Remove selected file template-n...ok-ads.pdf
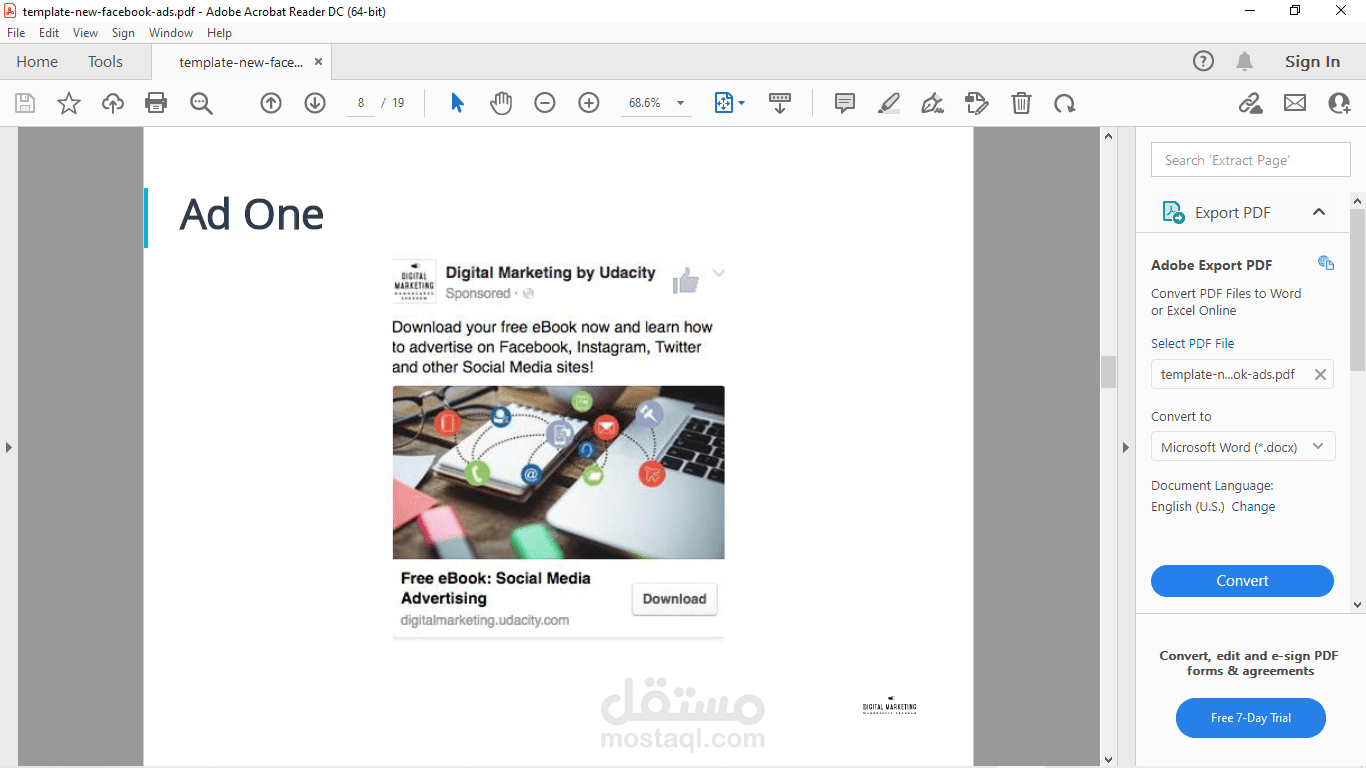Image resolution: width=1366 pixels, height=768 pixels. coord(1320,374)
